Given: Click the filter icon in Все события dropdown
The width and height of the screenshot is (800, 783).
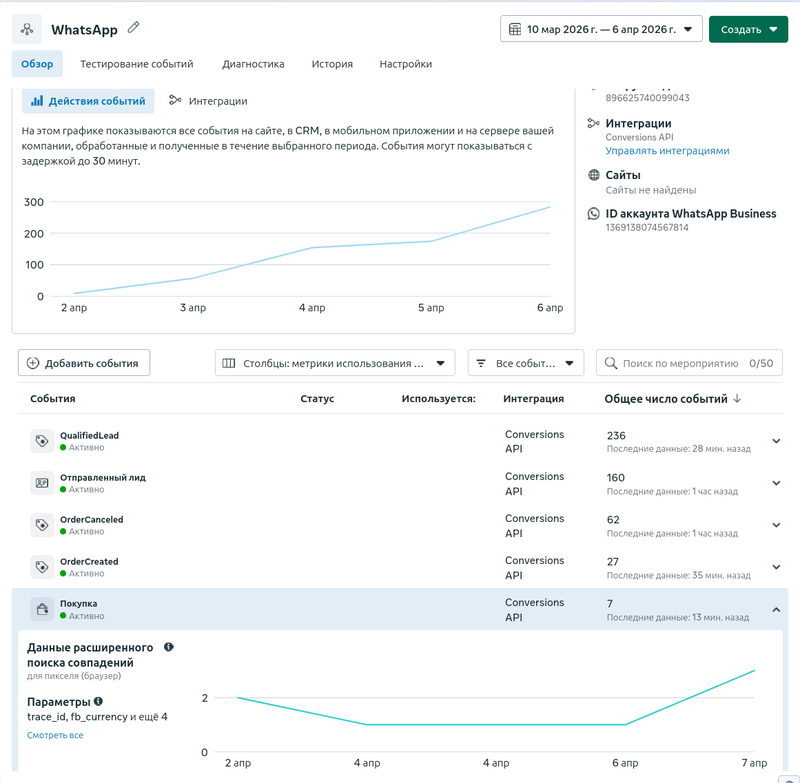Looking at the screenshot, I should tap(481, 363).
